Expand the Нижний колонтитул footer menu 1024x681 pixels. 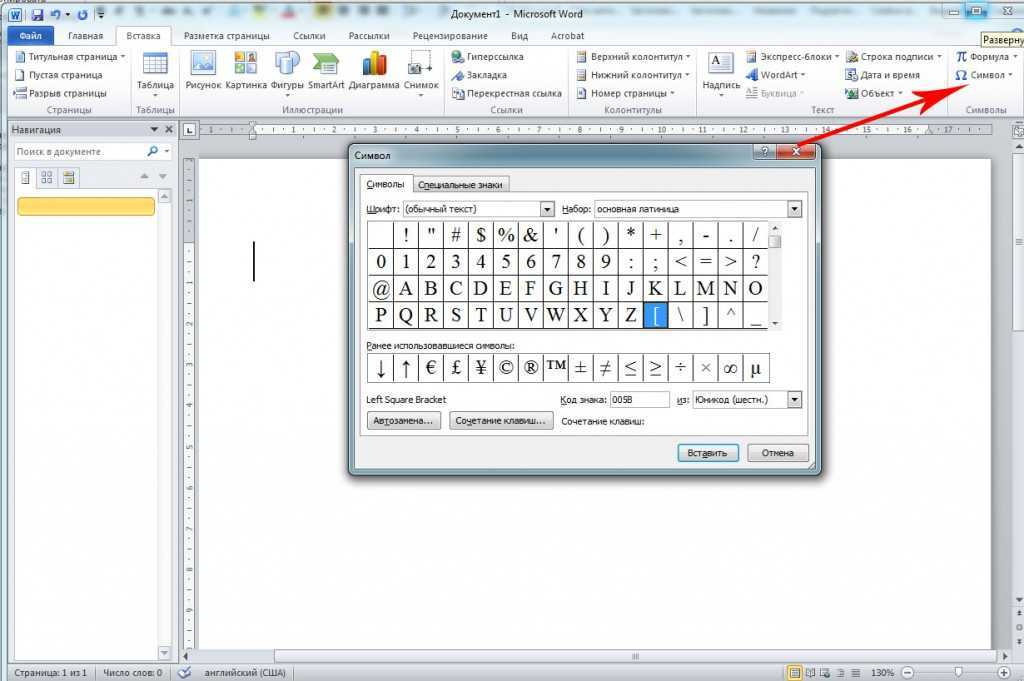[x=633, y=75]
